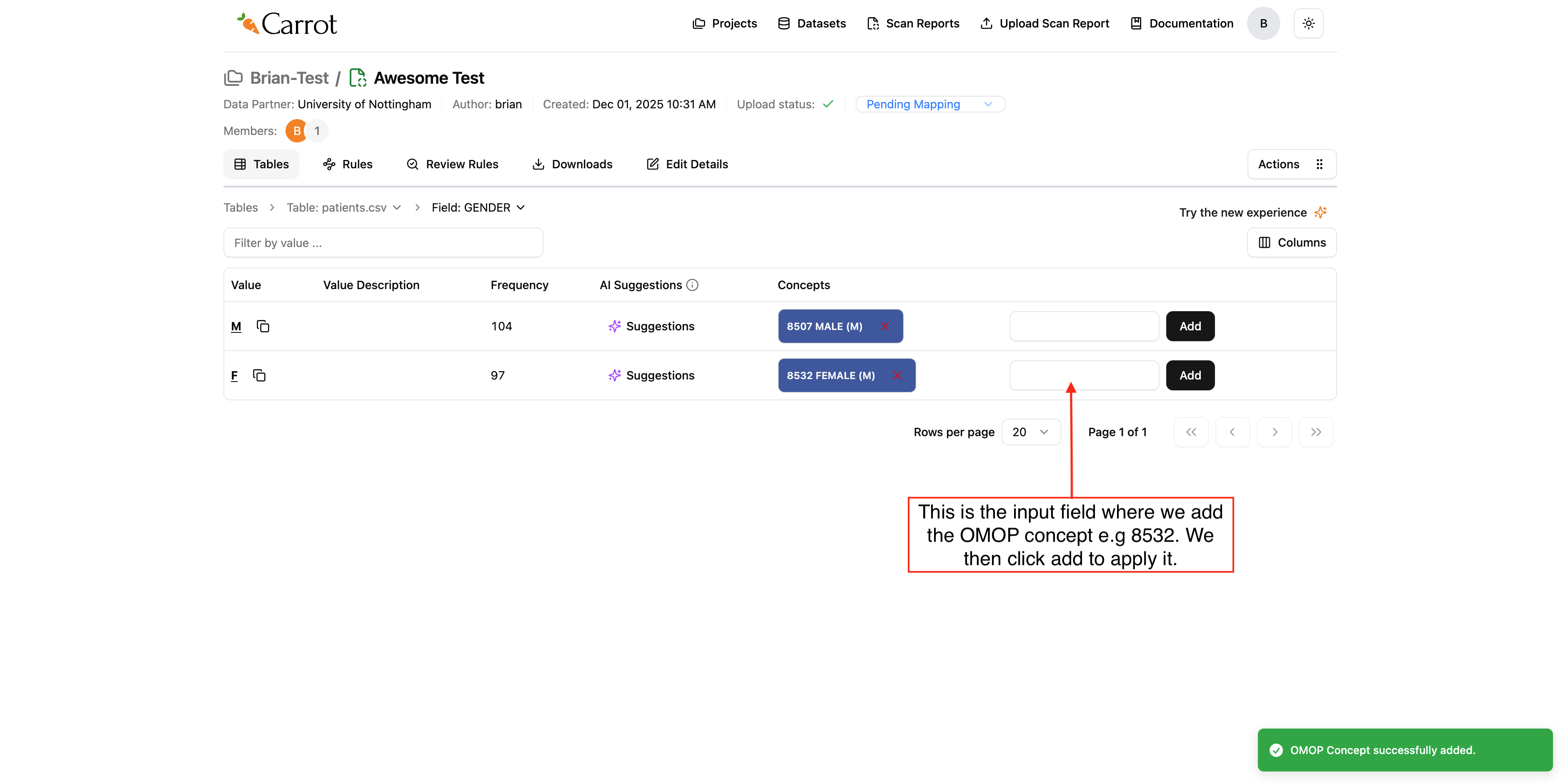
Task: Open the Actions menu button
Action: click(1291, 164)
